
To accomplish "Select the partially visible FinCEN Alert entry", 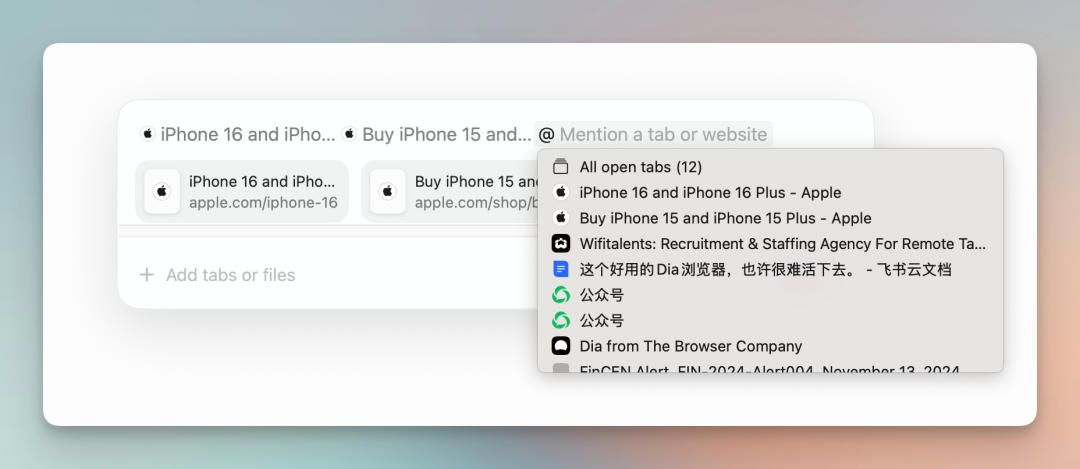I will click(770, 368).
